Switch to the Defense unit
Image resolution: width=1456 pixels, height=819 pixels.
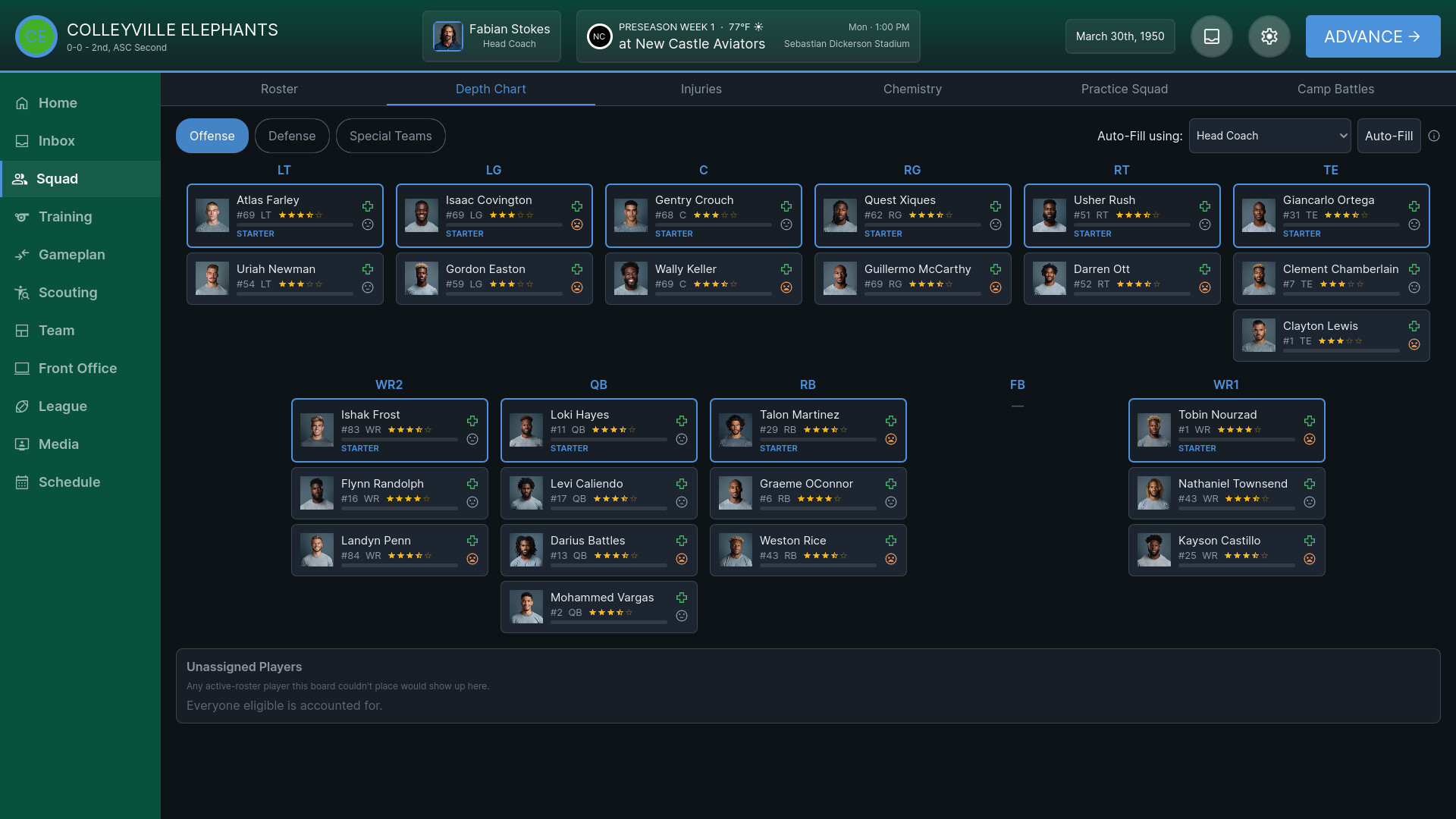(x=292, y=136)
